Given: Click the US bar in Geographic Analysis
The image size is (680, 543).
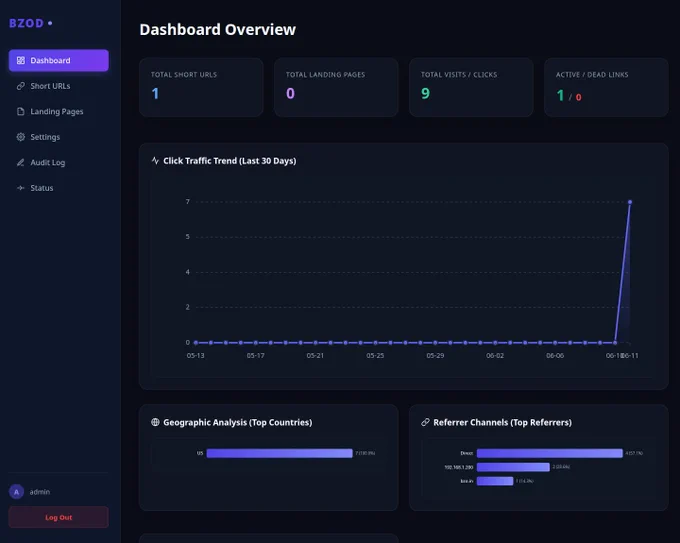Looking at the screenshot, I should click(x=279, y=453).
